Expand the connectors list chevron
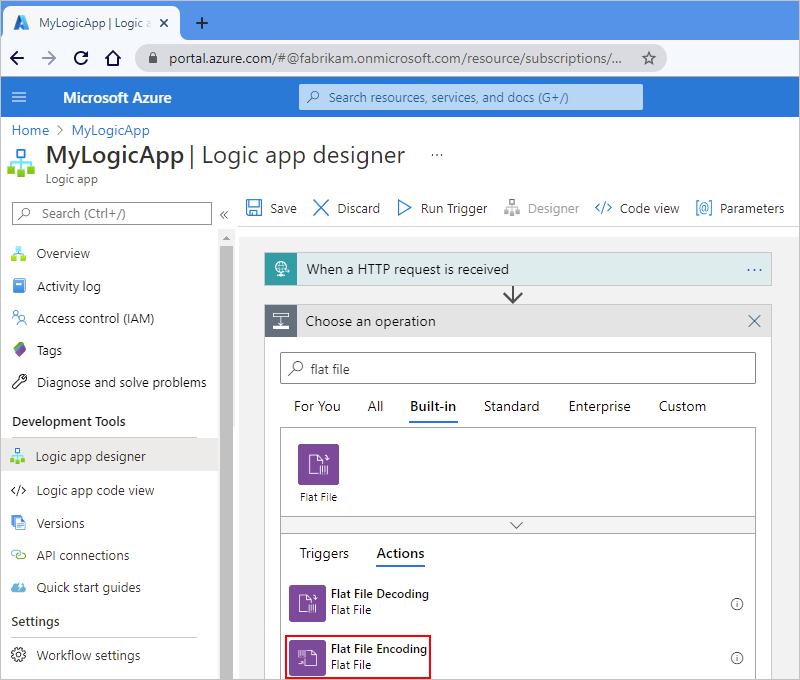 517,524
